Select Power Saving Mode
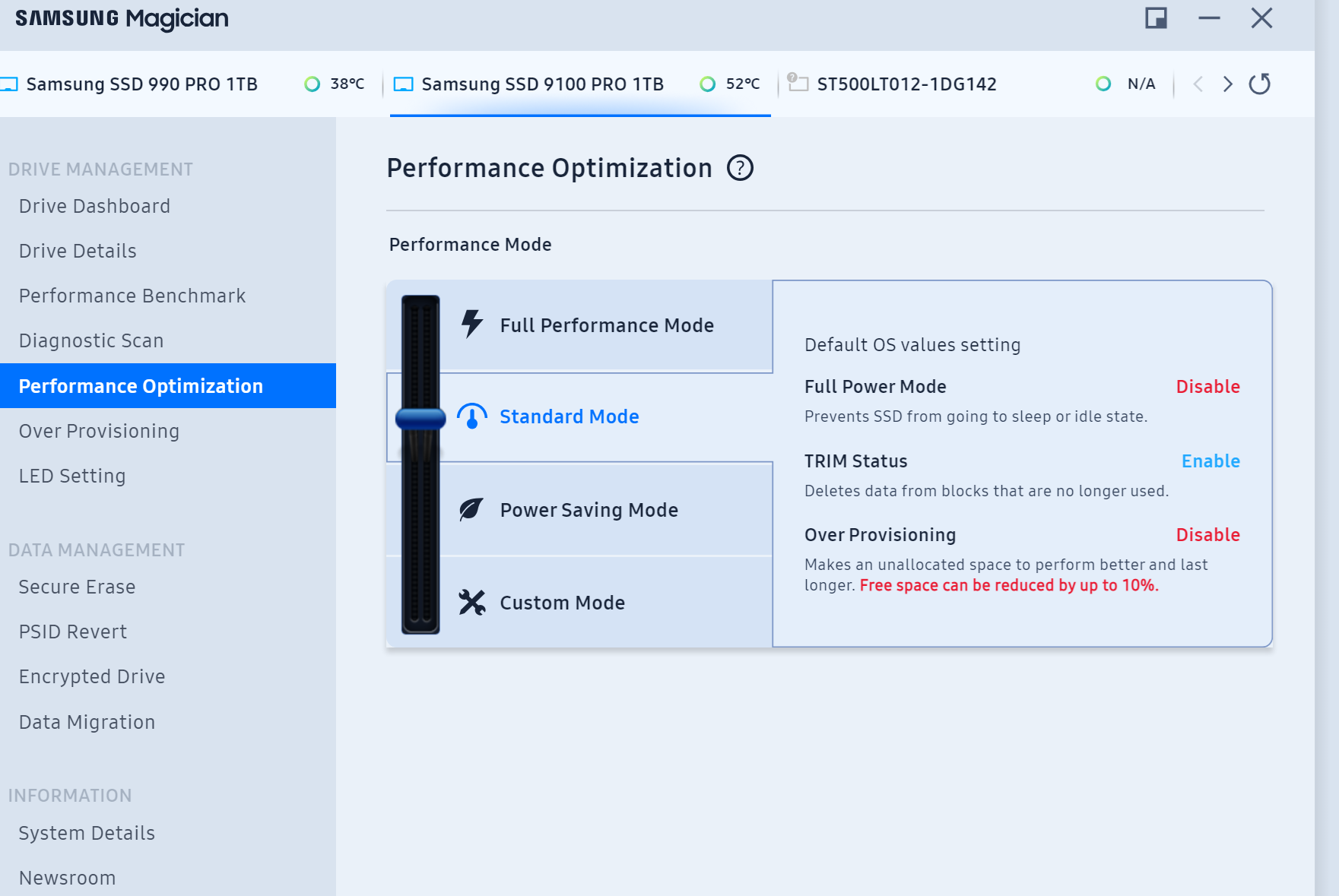This screenshot has height=896, width=1339. [x=579, y=510]
